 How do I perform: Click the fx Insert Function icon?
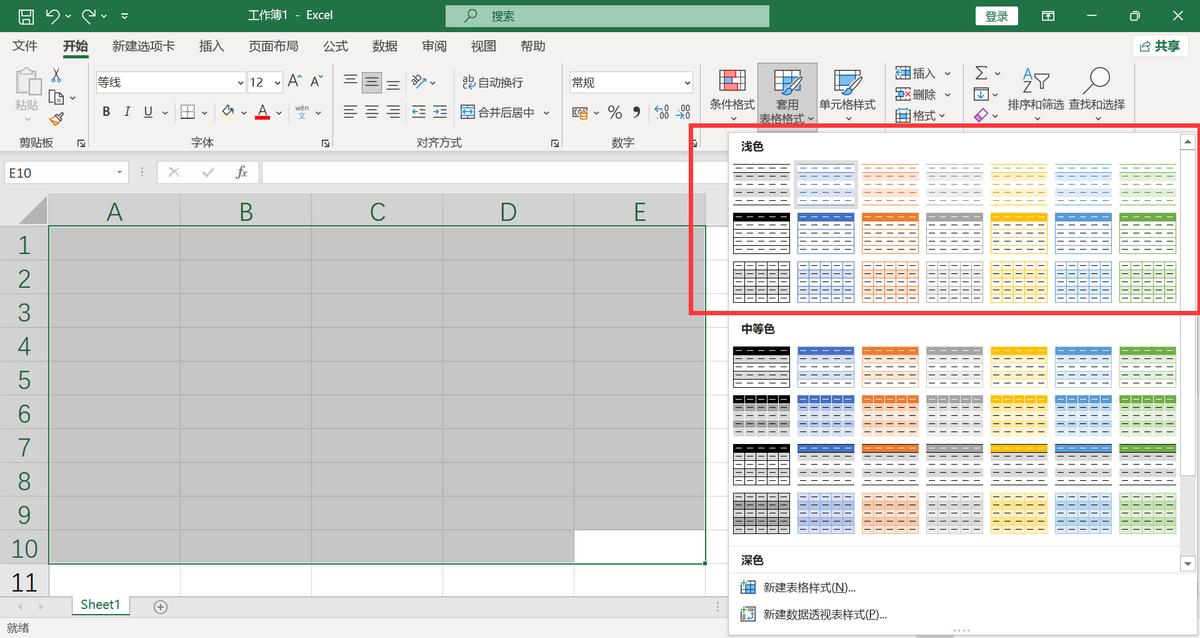pos(241,172)
